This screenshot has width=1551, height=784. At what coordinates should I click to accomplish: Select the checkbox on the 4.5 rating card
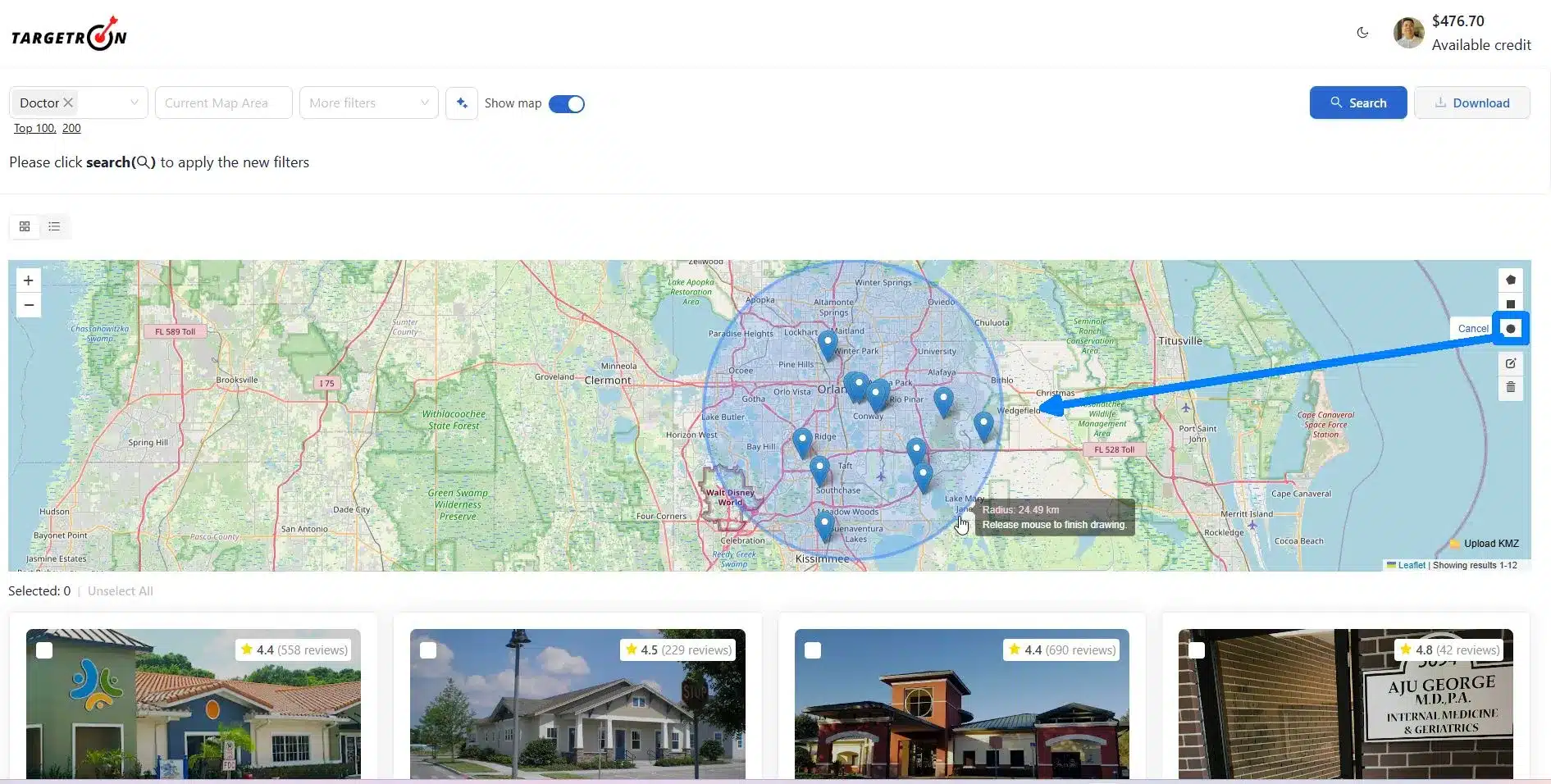(428, 650)
